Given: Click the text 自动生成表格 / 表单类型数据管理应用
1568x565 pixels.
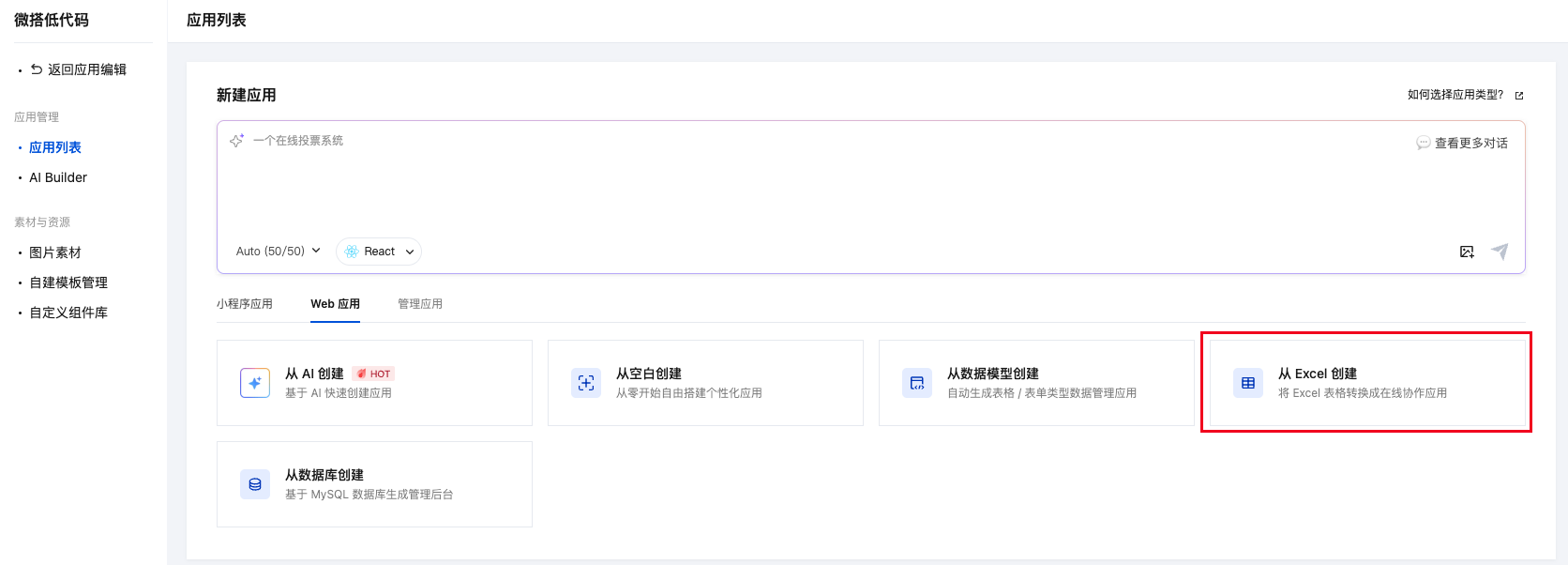Looking at the screenshot, I should click(x=1042, y=393).
